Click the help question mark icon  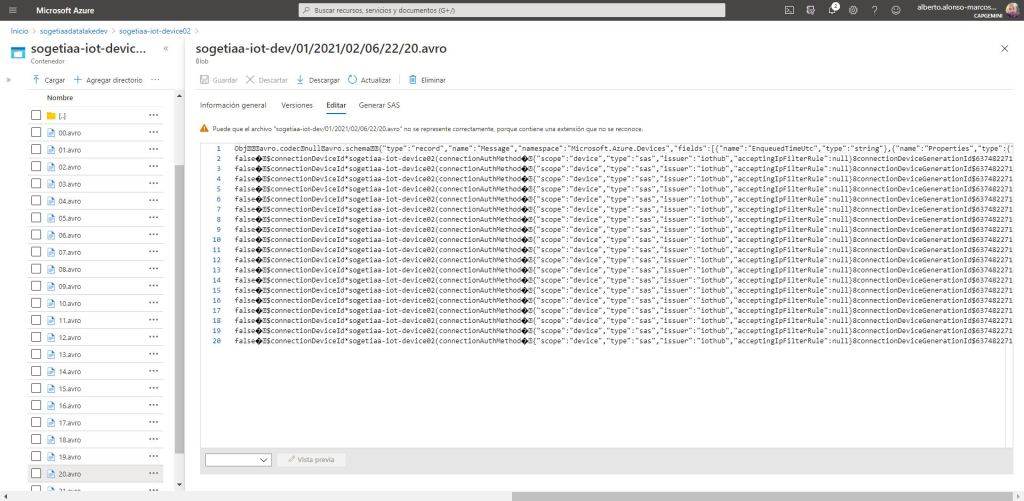coord(874,9)
